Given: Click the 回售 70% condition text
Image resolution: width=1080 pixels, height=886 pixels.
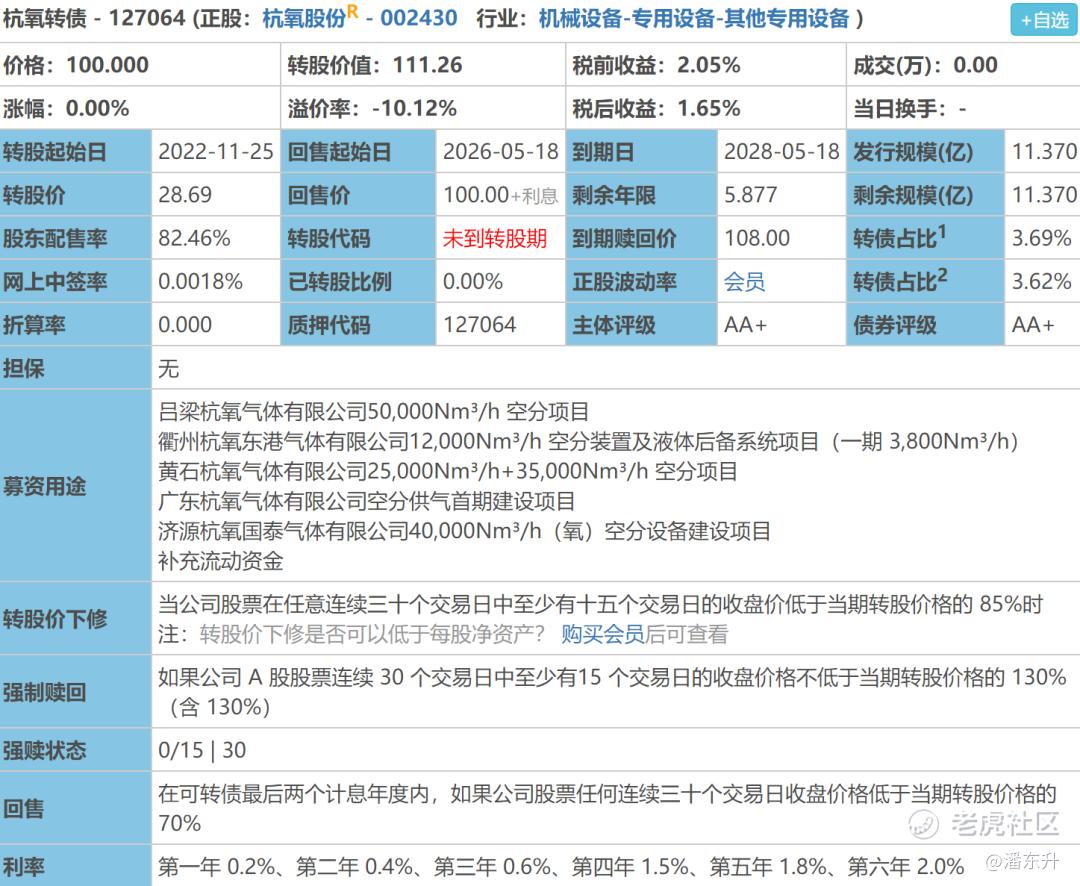Looking at the screenshot, I should point(607,808).
